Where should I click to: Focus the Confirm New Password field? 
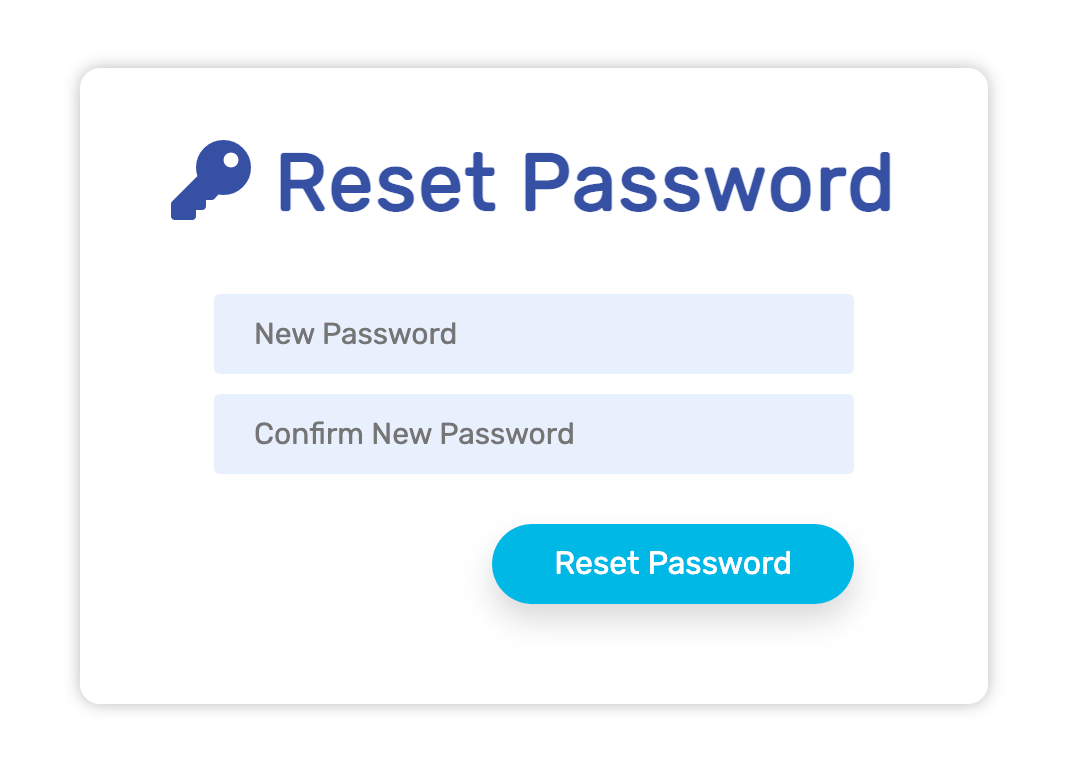(533, 434)
